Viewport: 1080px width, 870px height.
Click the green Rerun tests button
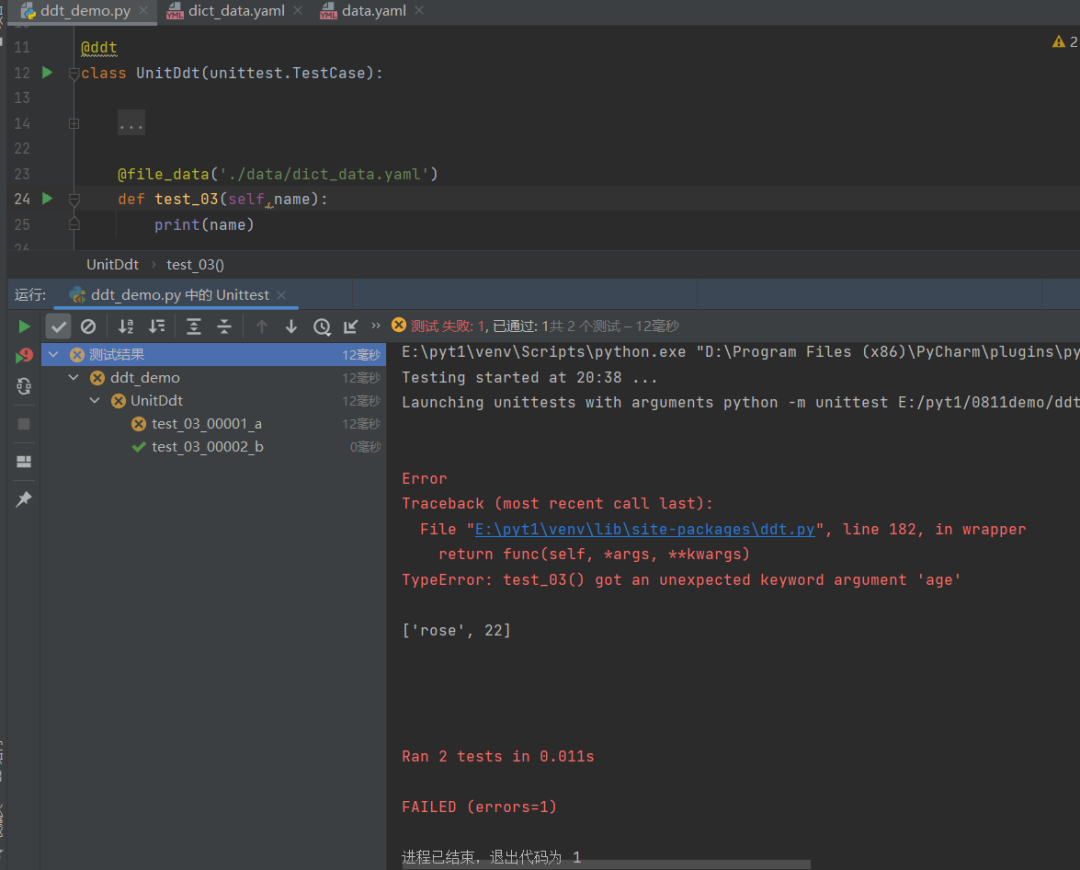coord(24,326)
